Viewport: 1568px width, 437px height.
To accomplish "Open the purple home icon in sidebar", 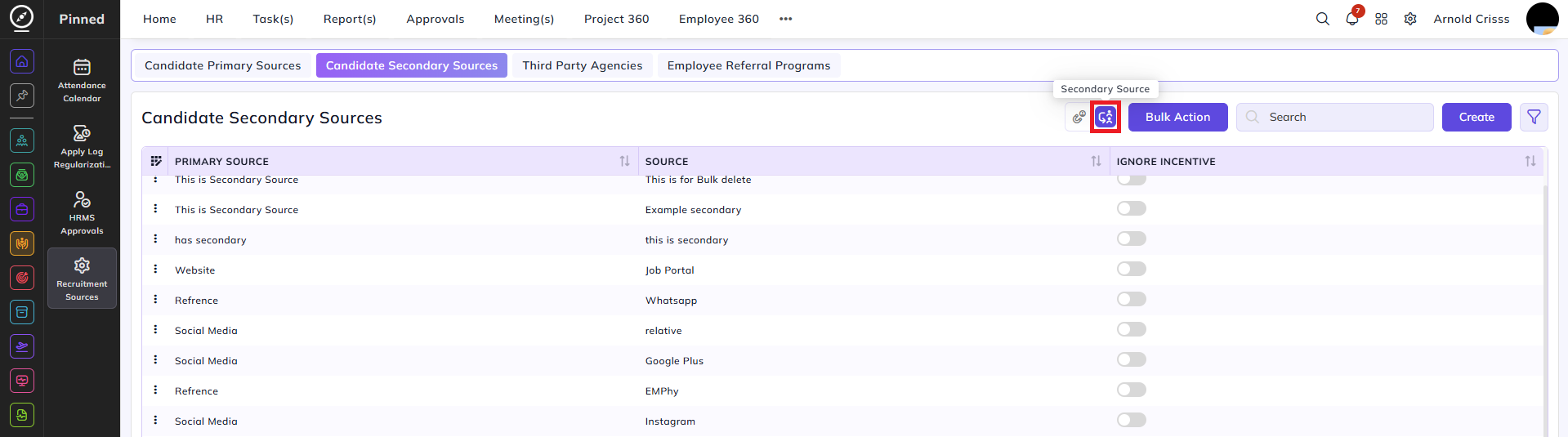I will [22, 61].
